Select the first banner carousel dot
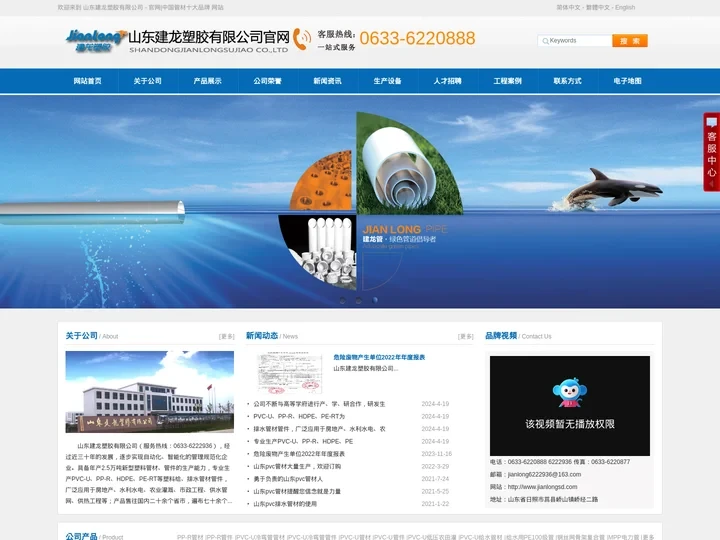 pos(342,300)
